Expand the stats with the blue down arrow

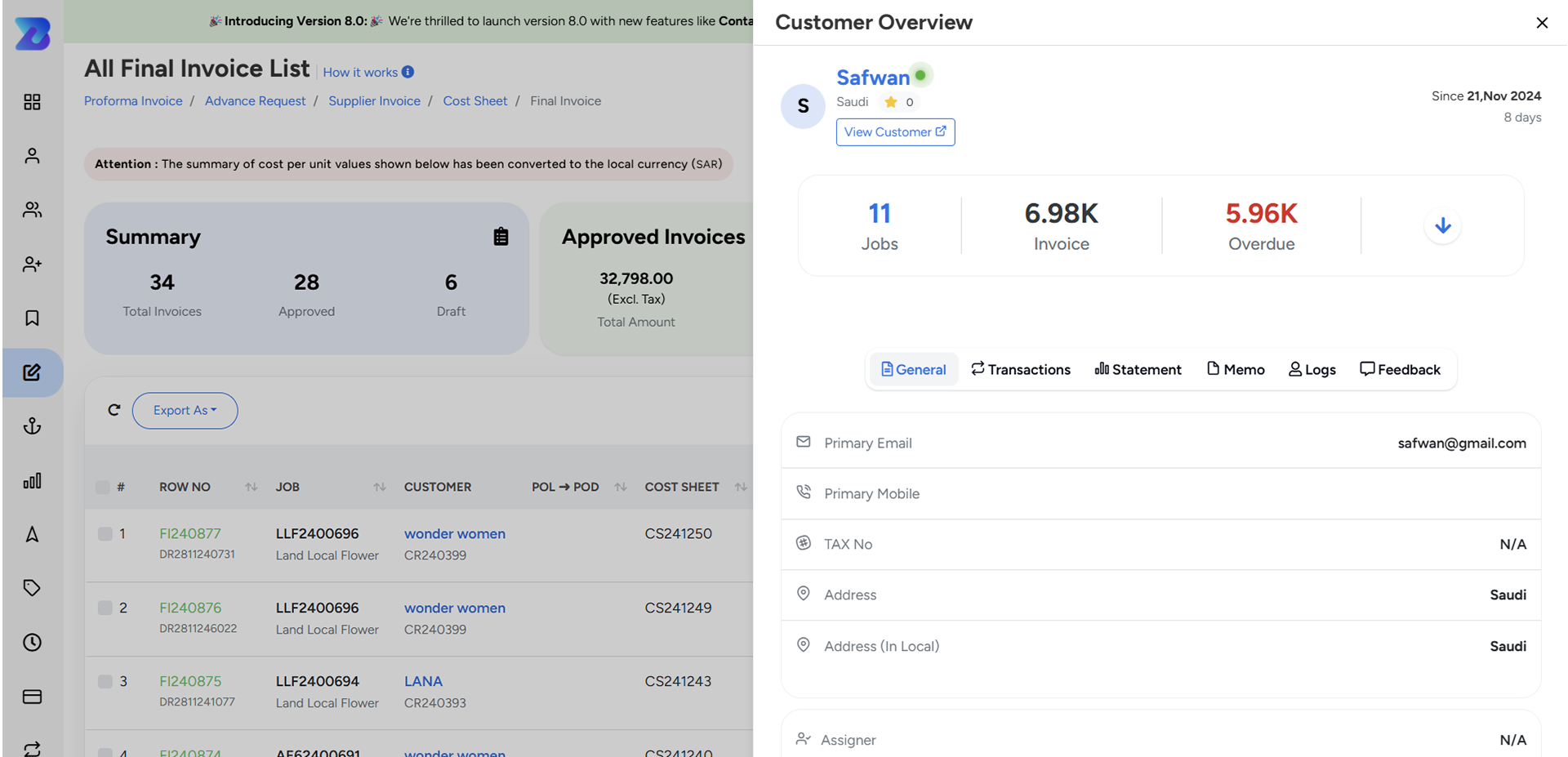click(1443, 225)
